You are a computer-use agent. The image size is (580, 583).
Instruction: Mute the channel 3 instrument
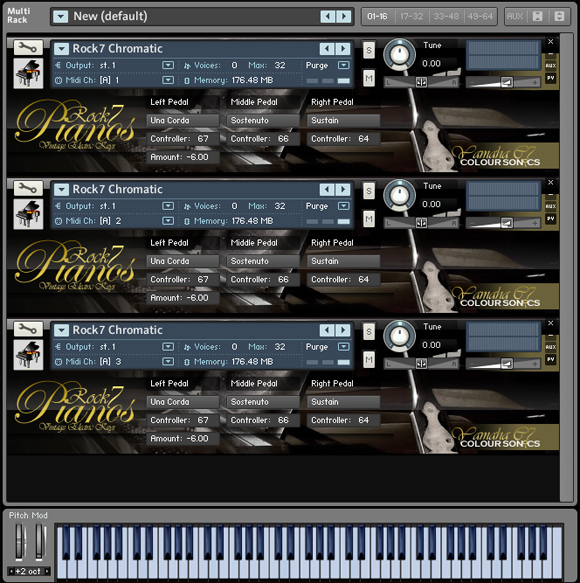point(369,360)
